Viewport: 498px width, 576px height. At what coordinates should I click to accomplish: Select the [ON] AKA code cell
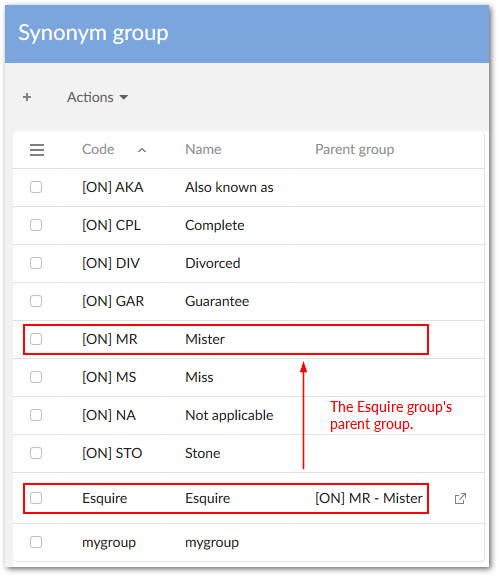click(x=113, y=187)
